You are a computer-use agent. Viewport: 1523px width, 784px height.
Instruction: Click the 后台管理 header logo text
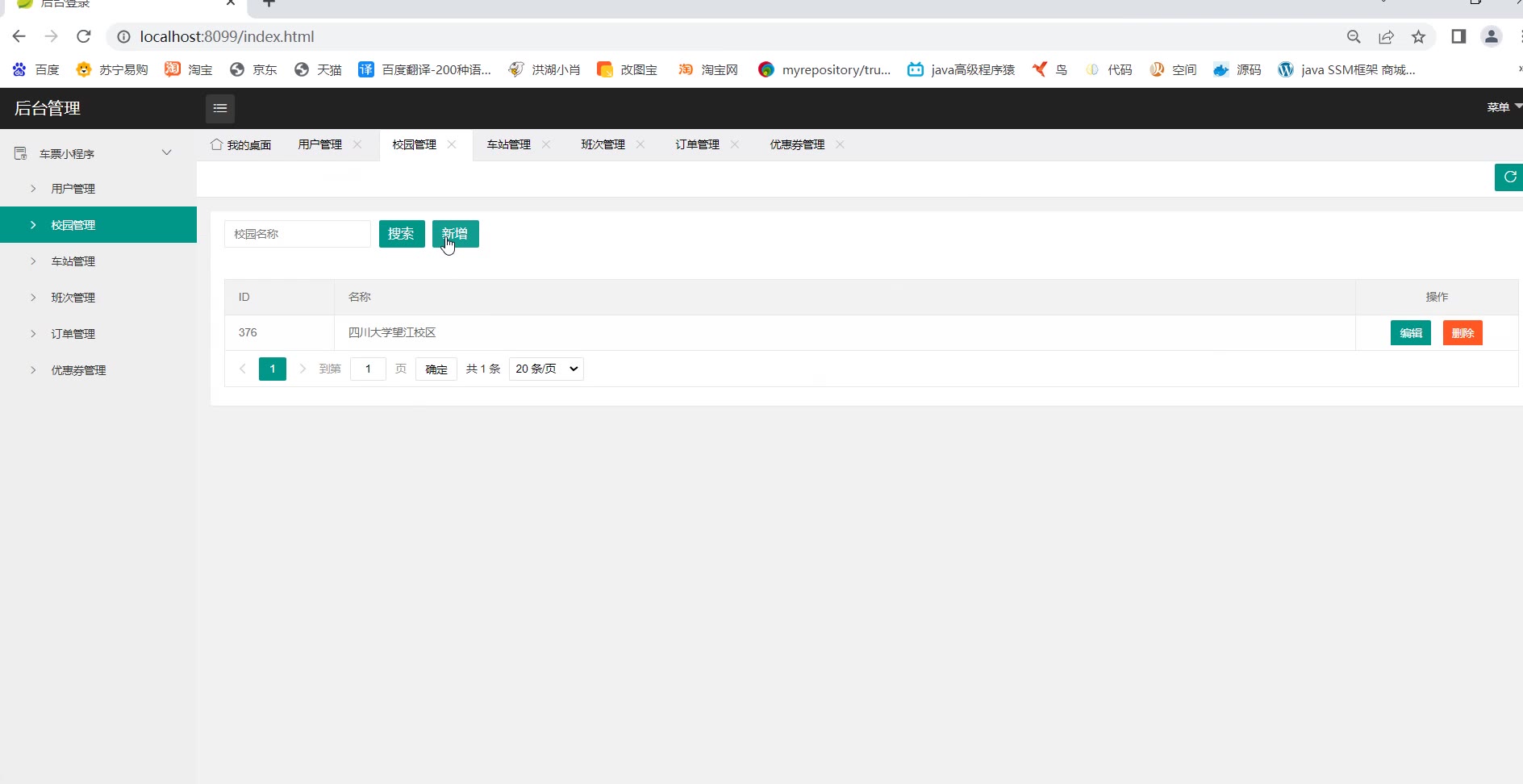coord(48,108)
